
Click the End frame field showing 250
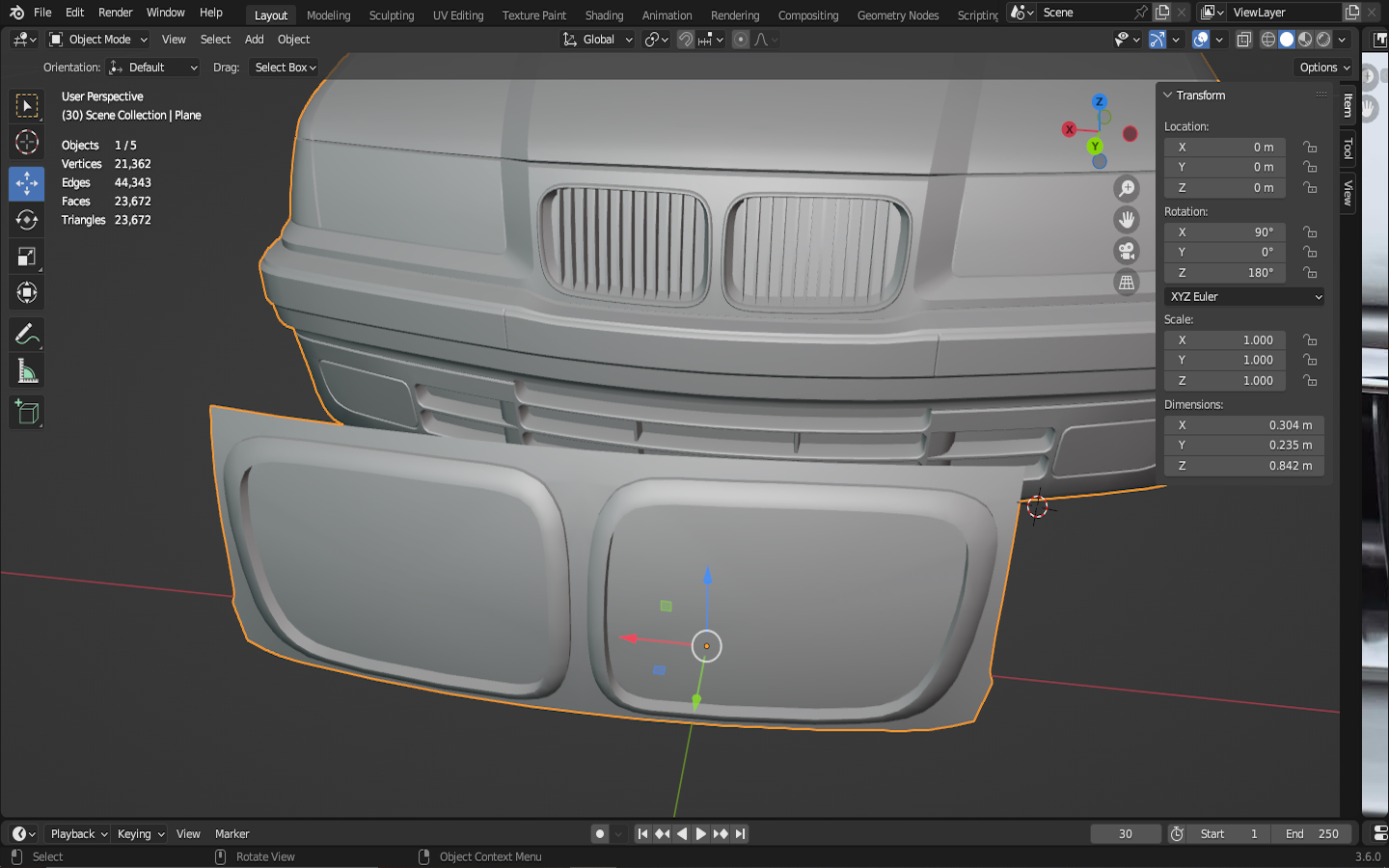(1311, 834)
